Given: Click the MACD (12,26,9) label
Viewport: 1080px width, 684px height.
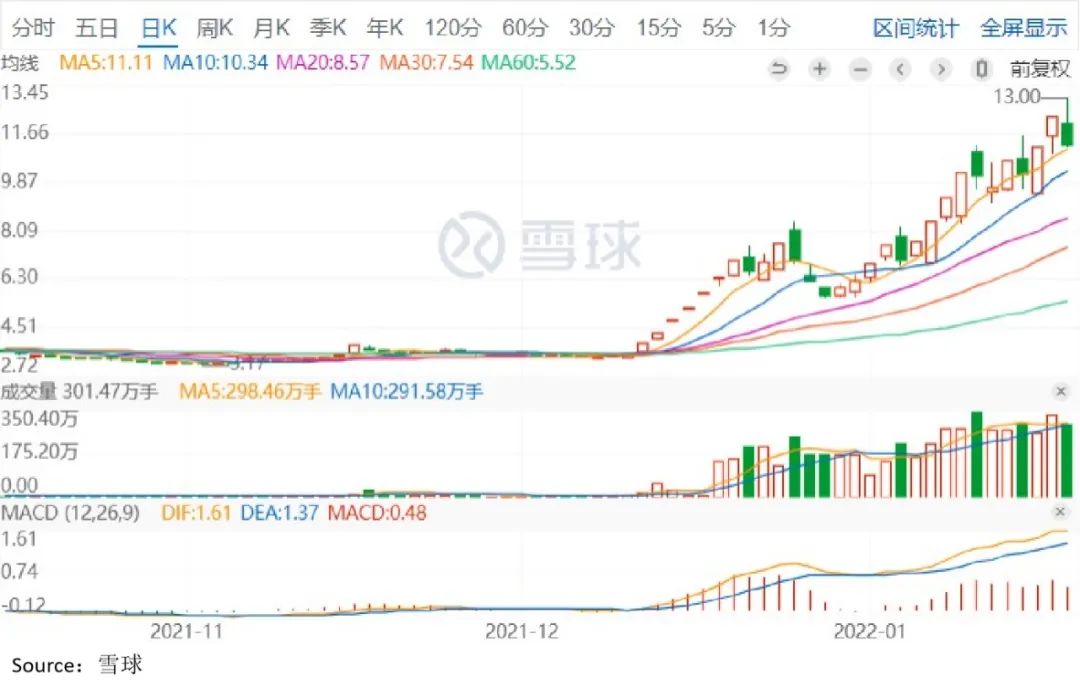Looking at the screenshot, I should (70, 512).
